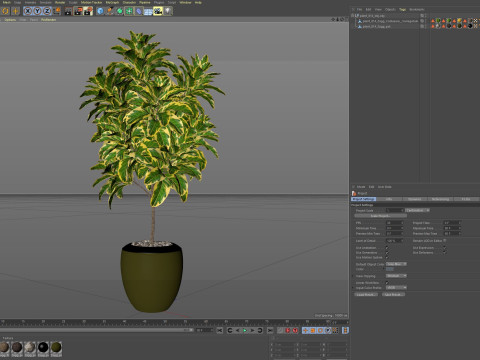Add a cube primitive object icon
Image resolution: width=480 pixels, height=360 pixels.
[100, 11]
